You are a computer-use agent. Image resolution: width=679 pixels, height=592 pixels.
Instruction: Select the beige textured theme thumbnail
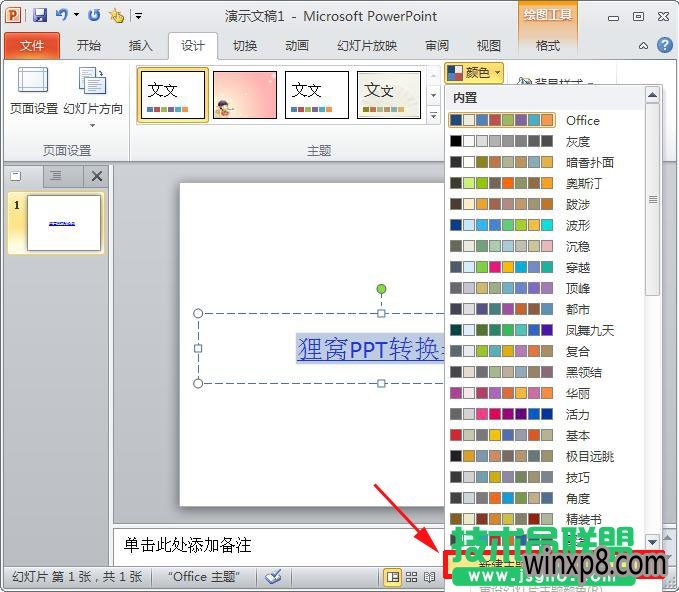(388, 95)
